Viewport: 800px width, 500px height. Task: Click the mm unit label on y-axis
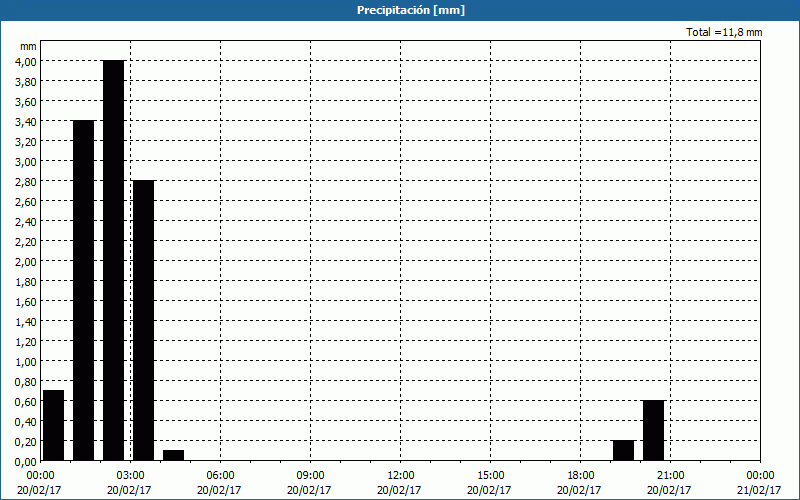click(28, 46)
